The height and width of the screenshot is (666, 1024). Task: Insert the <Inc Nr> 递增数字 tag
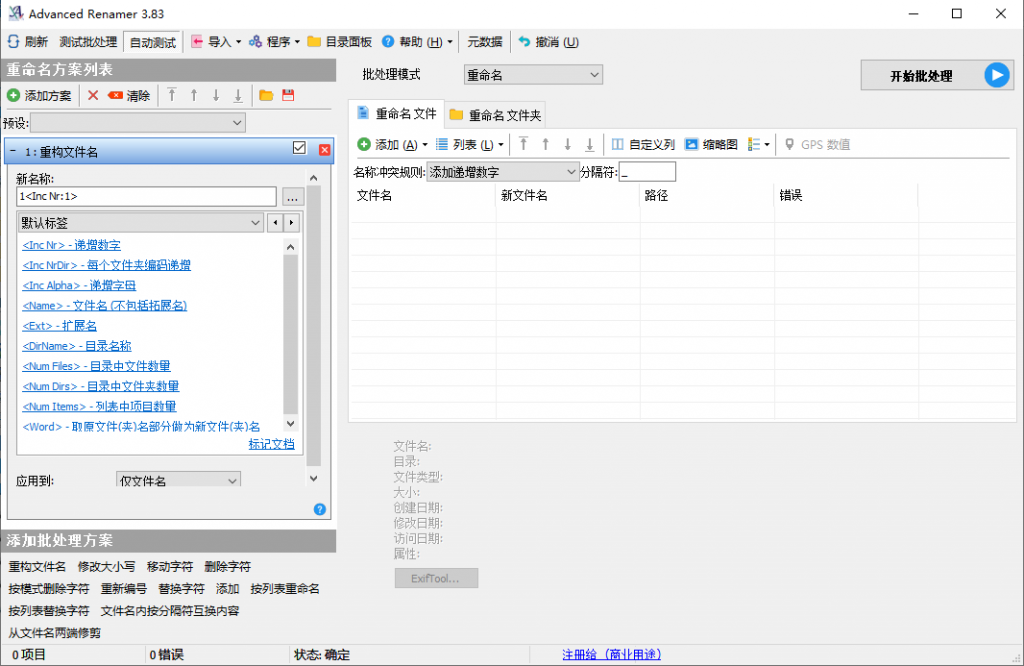(71, 246)
